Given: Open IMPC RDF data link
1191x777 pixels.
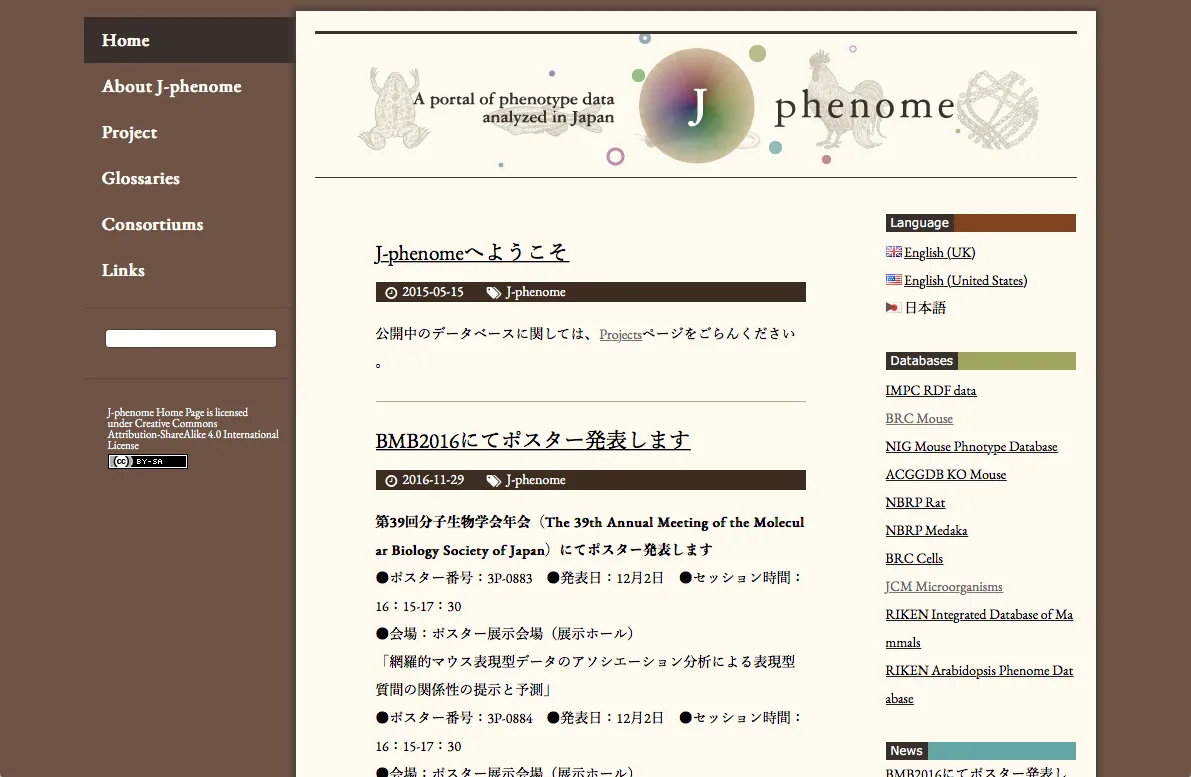Looking at the screenshot, I should tap(930, 390).
